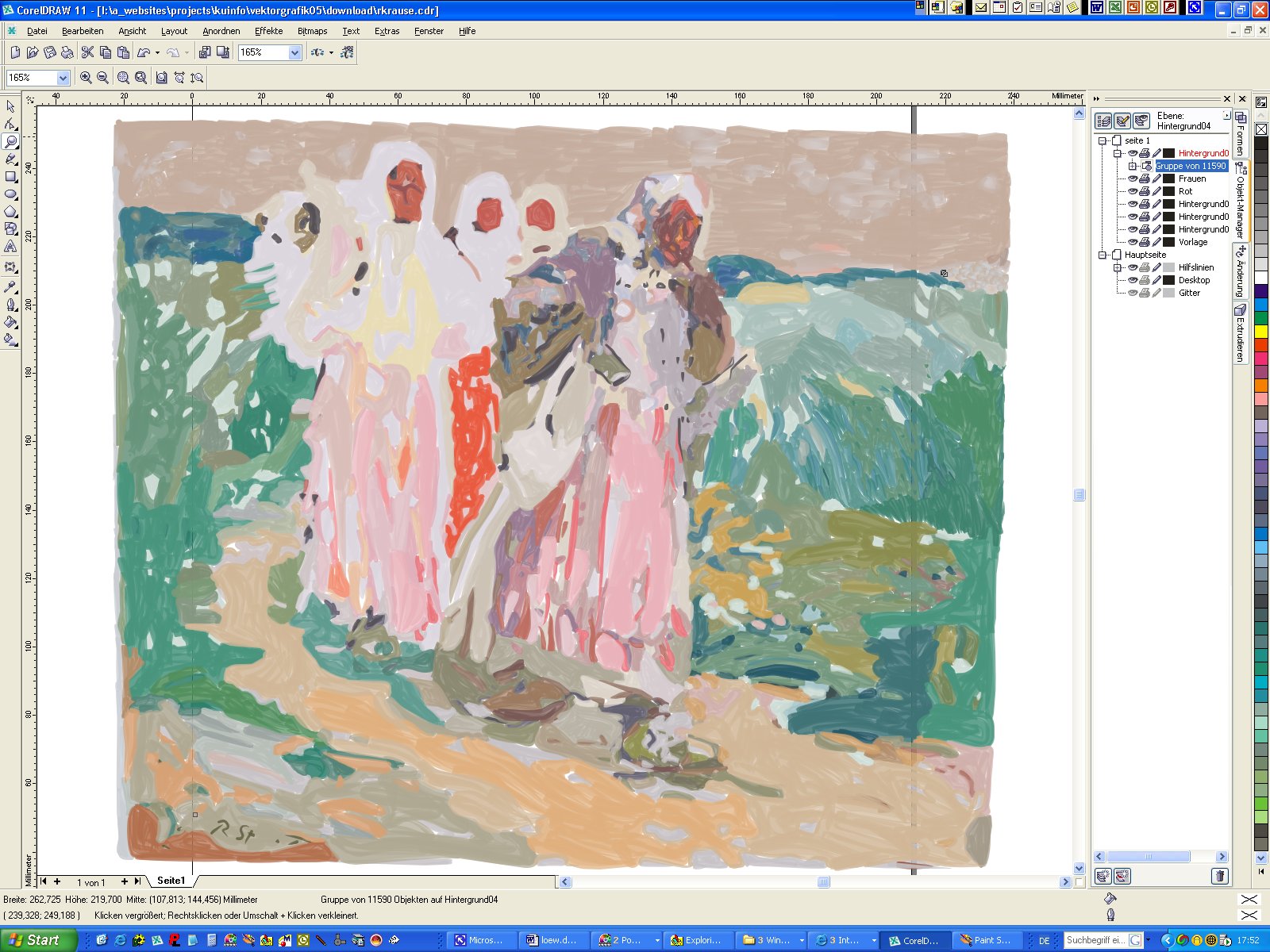The image size is (1270, 952).
Task: Toggle visibility eye of Gitter layer
Action: click(x=1133, y=293)
